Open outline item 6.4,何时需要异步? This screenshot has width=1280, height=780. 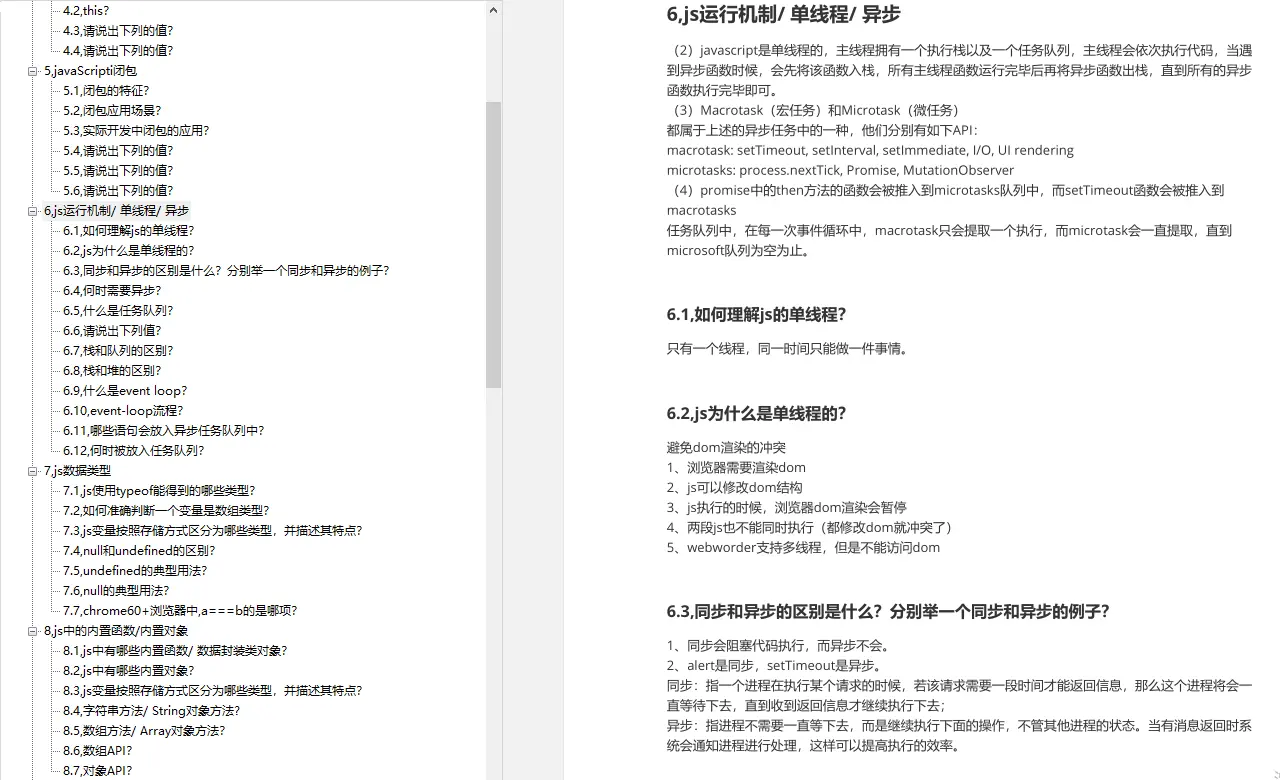coord(112,291)
